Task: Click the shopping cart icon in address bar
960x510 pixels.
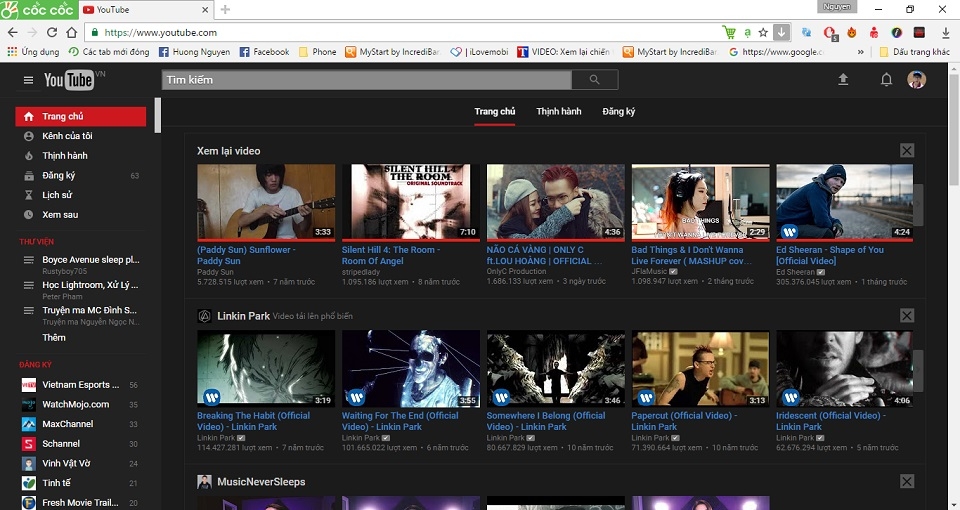Action: pyautogui.click(x=729, y=32)
